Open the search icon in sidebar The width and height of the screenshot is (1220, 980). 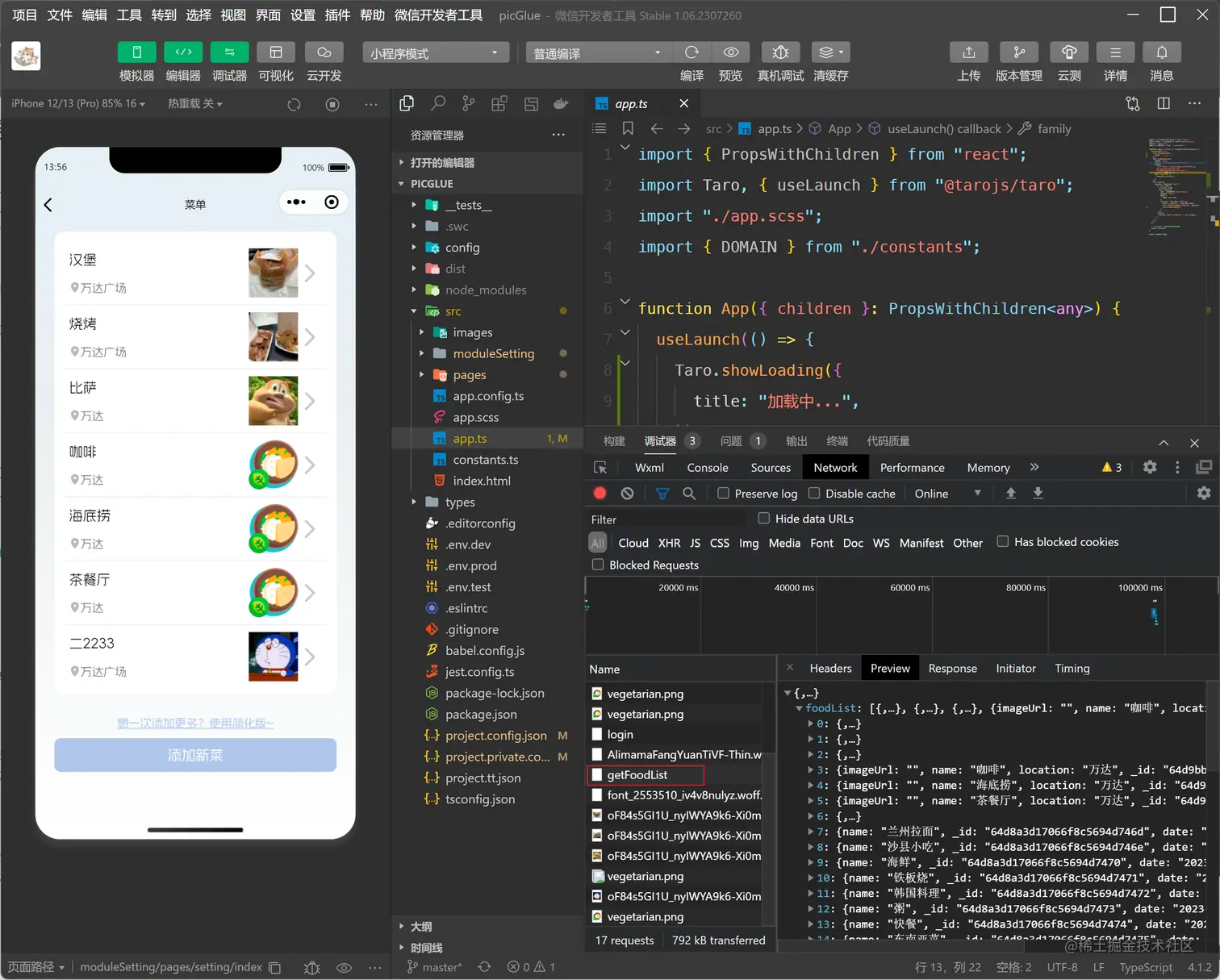pyautogui.click(x=438, y=103)
